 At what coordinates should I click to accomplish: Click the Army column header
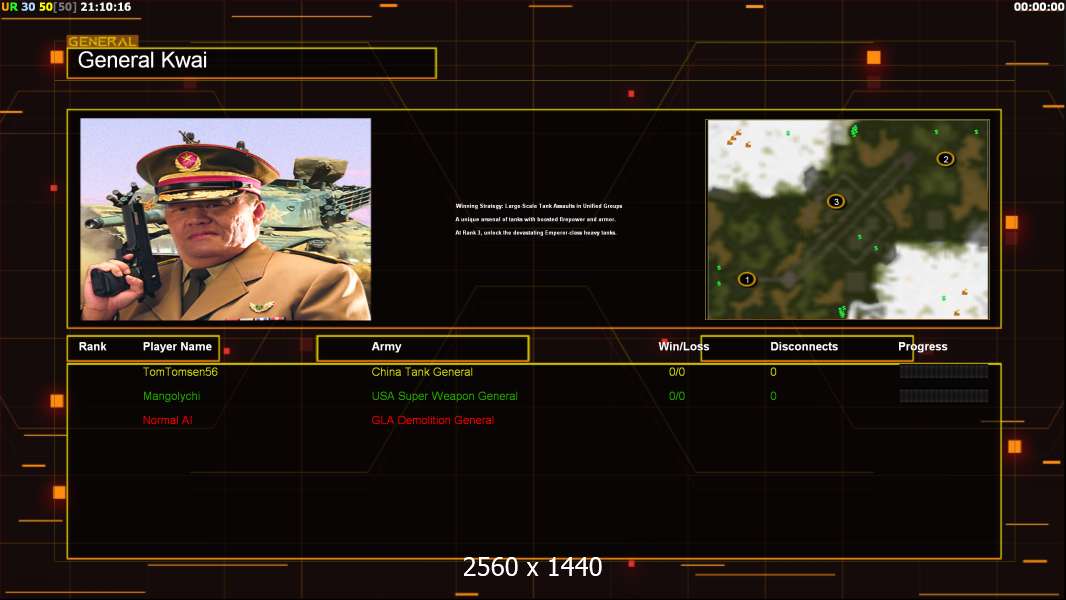[x=386, y=347]
